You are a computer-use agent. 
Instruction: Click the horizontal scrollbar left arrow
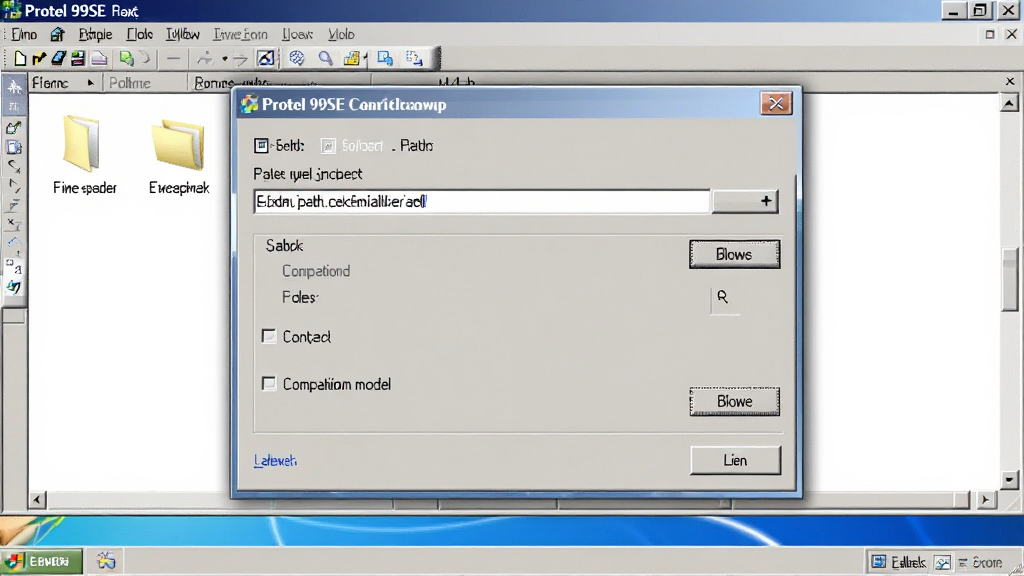pos(37,500)
